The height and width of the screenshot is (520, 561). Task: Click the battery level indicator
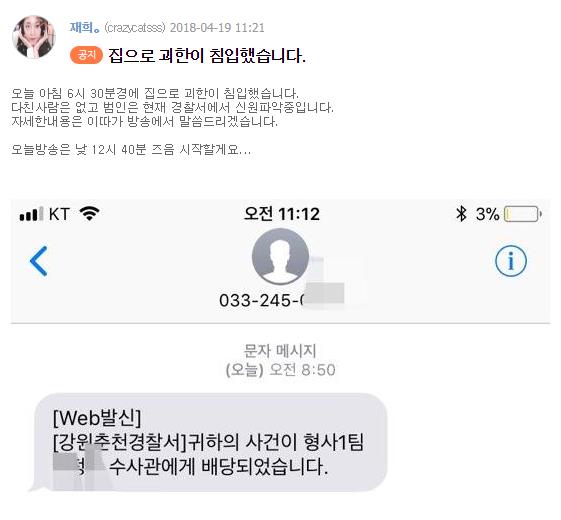523,214
